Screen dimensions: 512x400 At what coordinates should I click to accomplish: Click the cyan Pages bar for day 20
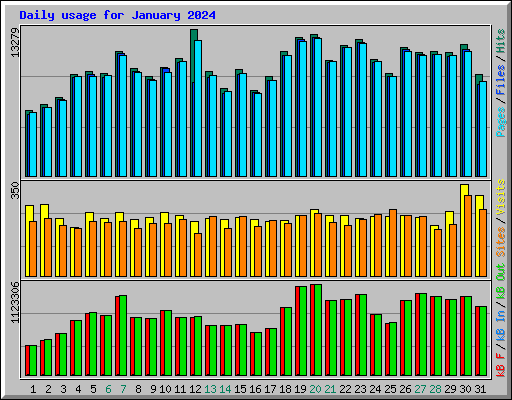pos(318,107)
